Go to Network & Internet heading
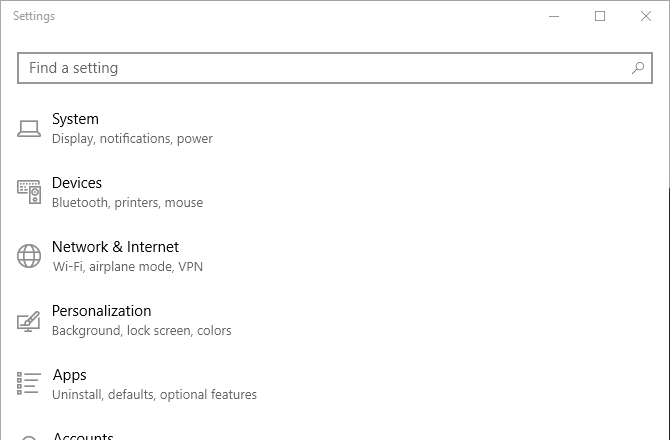This screenshot has height=440, width=670. 115,247
